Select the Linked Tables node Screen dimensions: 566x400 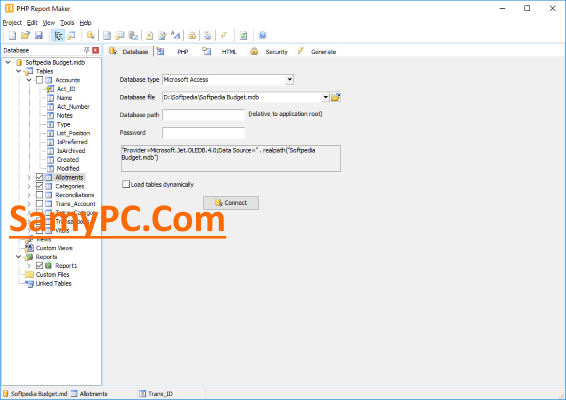coord(53,283)
